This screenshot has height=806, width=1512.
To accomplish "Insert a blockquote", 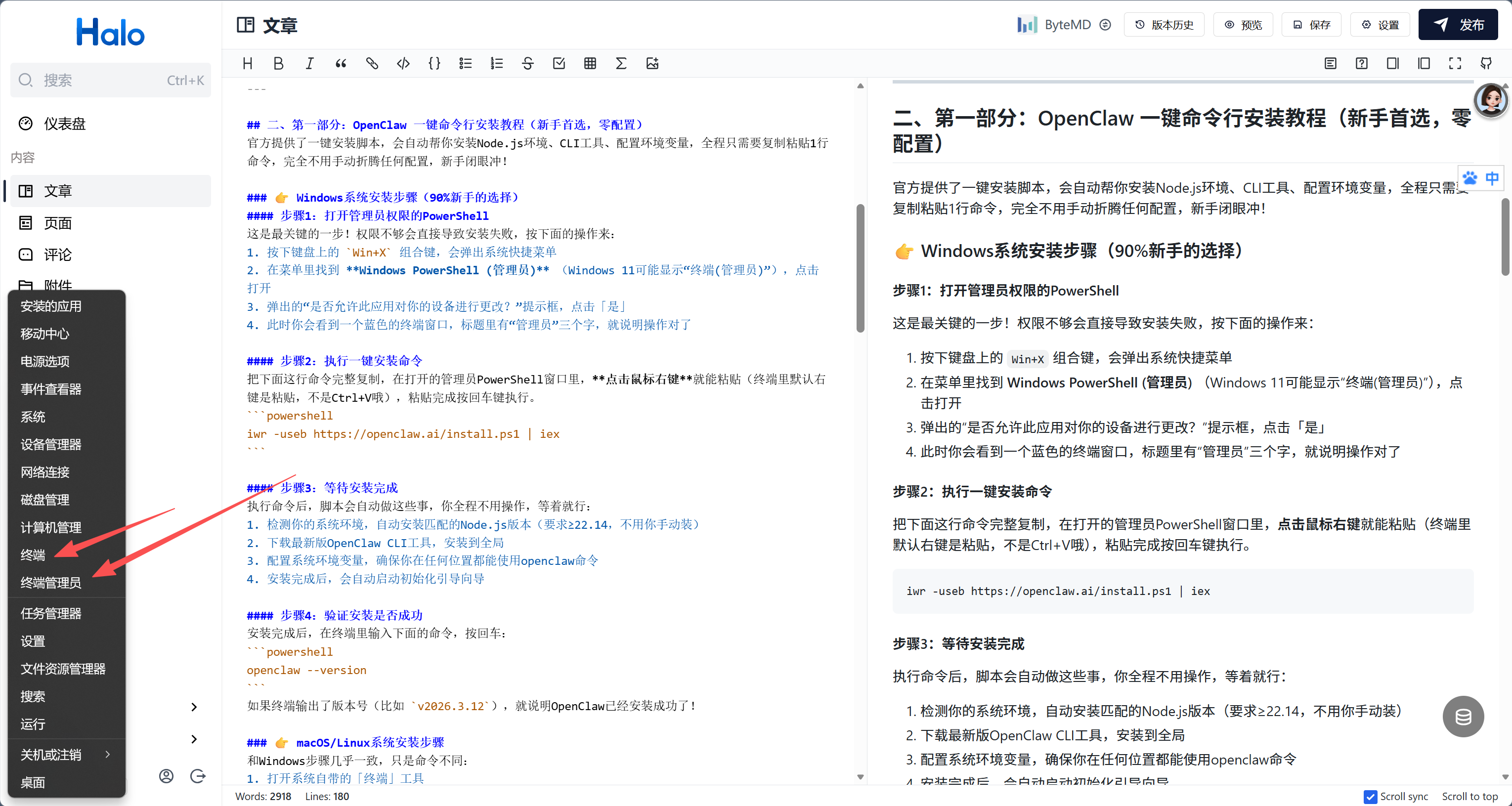I will pyautogui.click(x=341, y=63).
